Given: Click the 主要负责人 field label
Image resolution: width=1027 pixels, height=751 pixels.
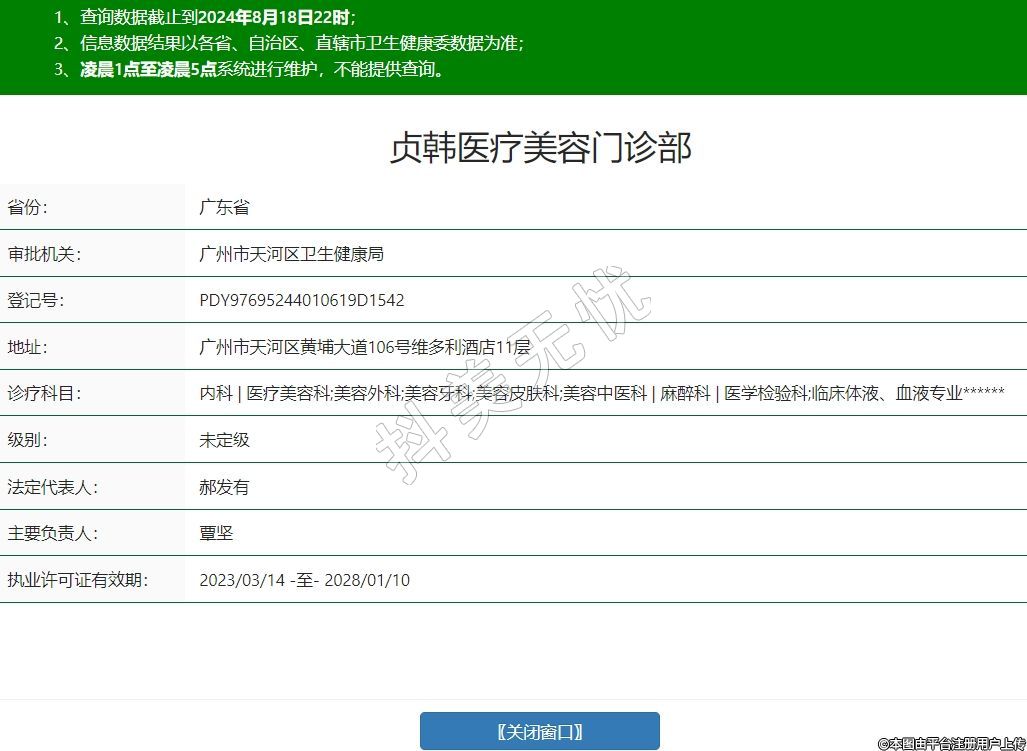Looking at the screenshot, I should tap(52, 533).
